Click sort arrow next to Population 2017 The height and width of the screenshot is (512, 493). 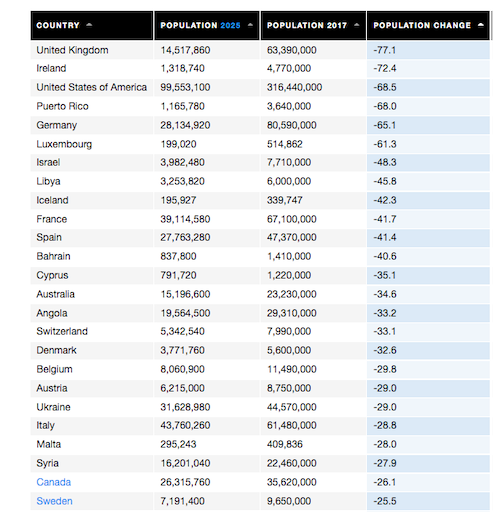[x=357, y=25]
